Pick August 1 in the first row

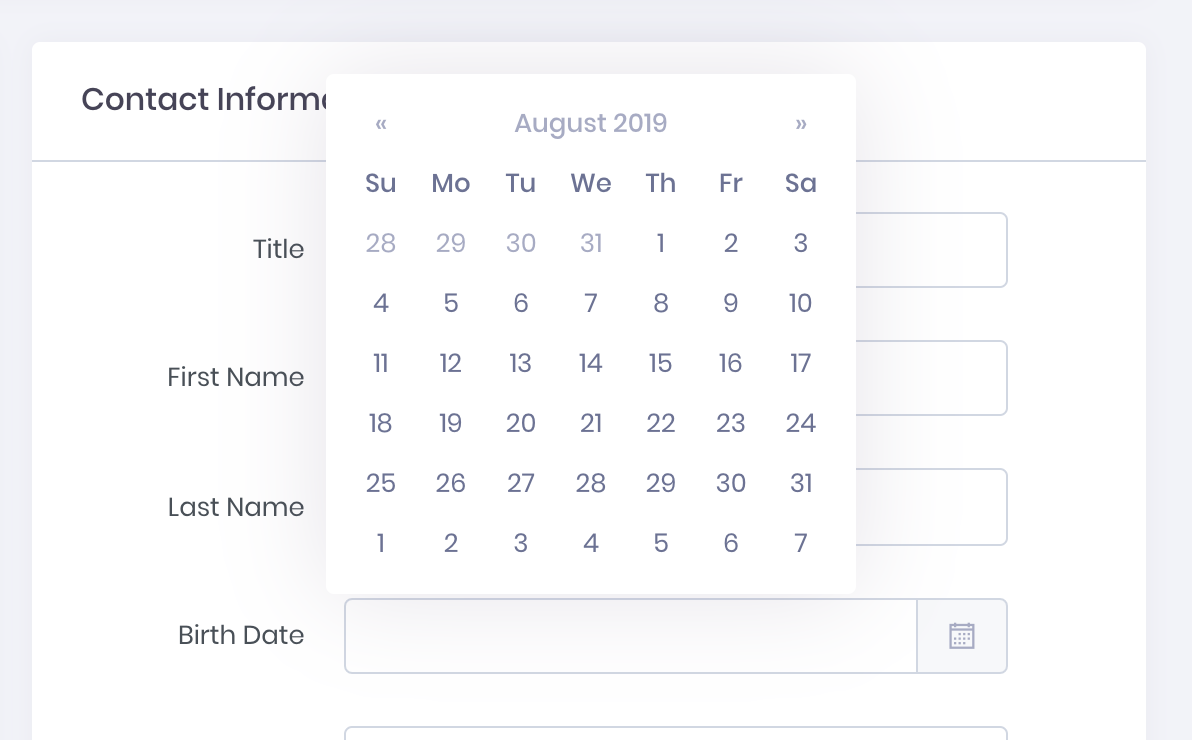coord(661,243)
